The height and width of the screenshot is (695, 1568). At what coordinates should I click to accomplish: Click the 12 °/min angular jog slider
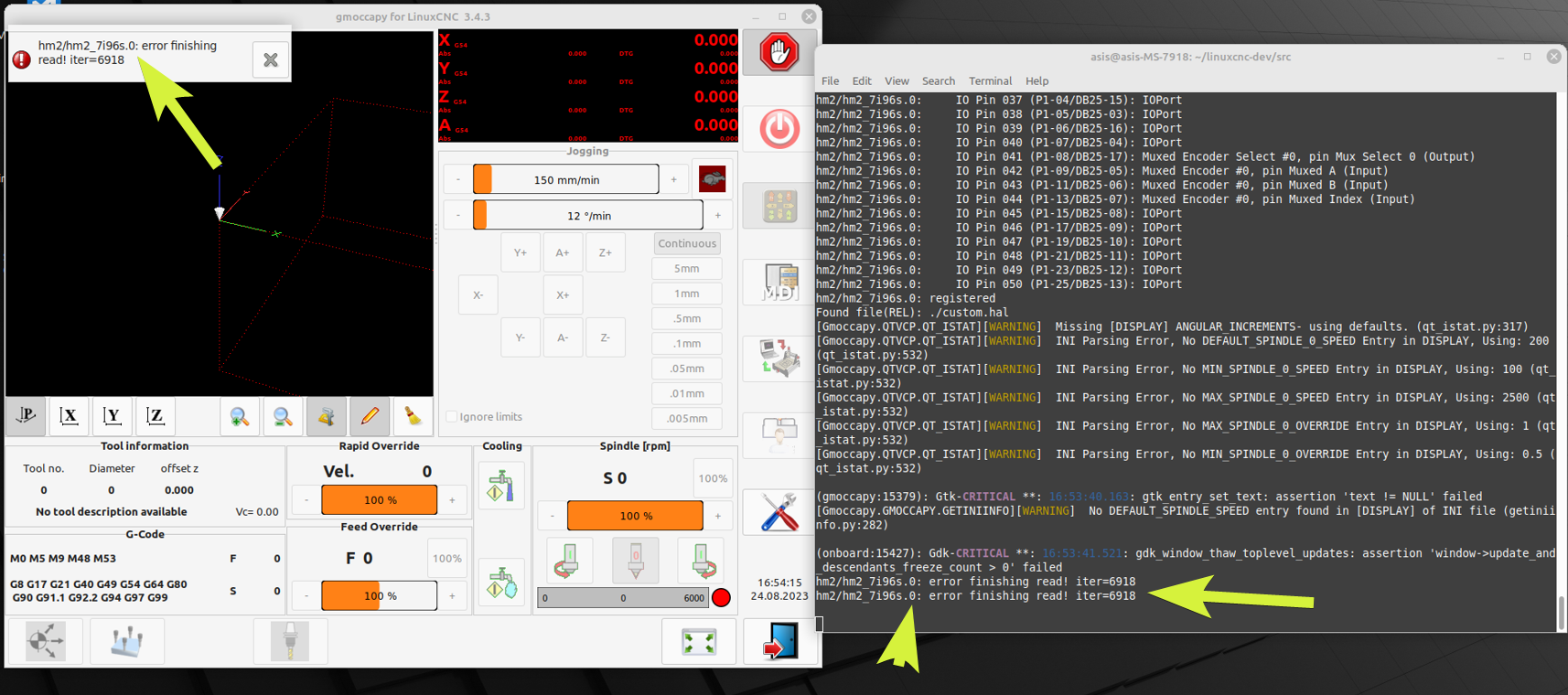click(587, 215)
